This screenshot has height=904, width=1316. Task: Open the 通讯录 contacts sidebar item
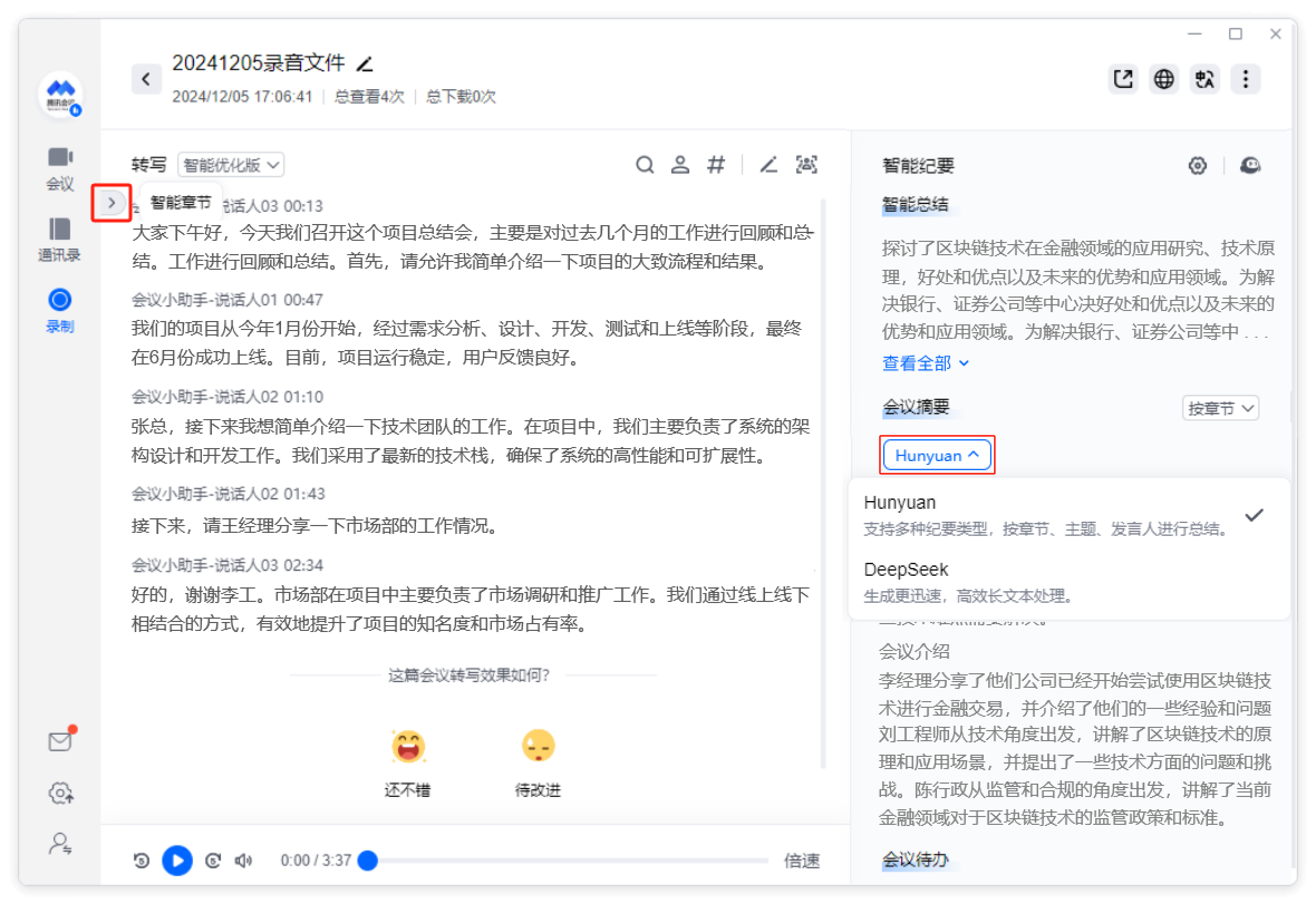pyautogui.click(x=60, y=240)
